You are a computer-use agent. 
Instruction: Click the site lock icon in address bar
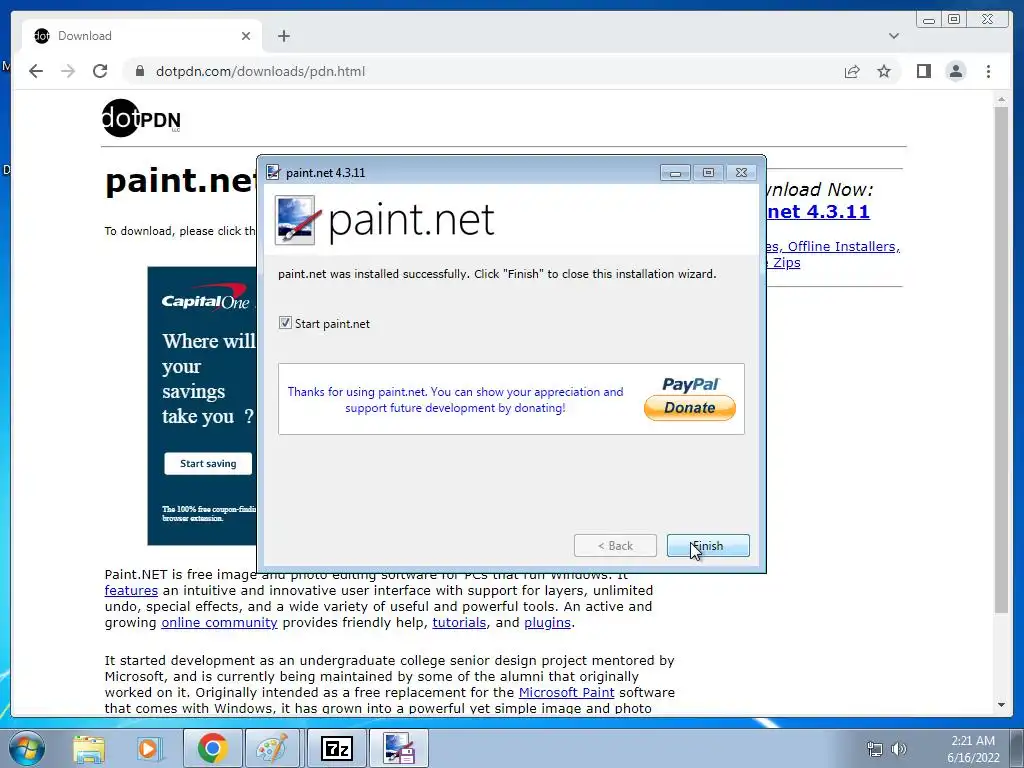[139, 71]
